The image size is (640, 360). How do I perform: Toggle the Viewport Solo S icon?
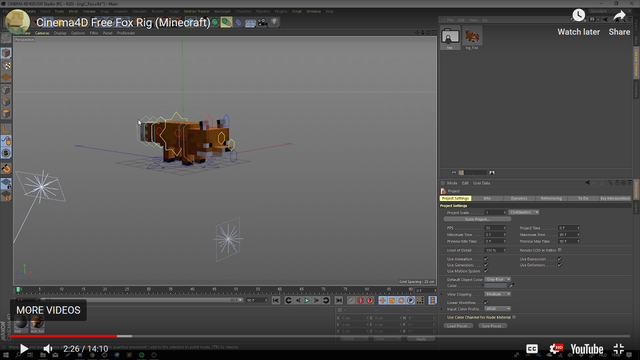(6, 153)
